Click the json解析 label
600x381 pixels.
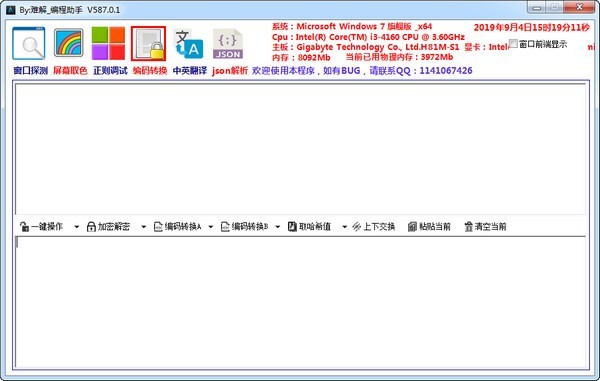pyautogui.click(x=230, y=71)
